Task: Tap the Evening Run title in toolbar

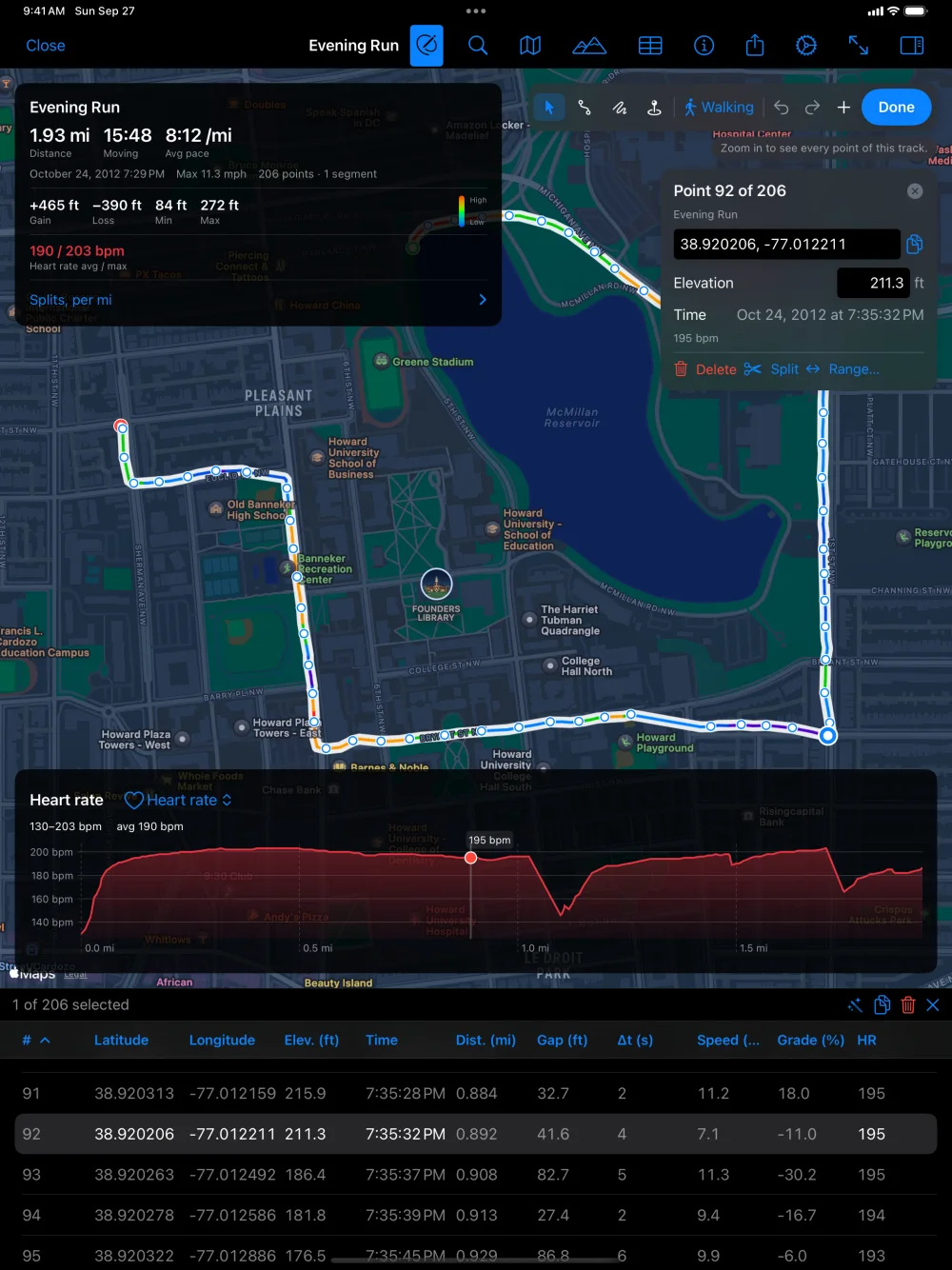Action: pos(353,46)
